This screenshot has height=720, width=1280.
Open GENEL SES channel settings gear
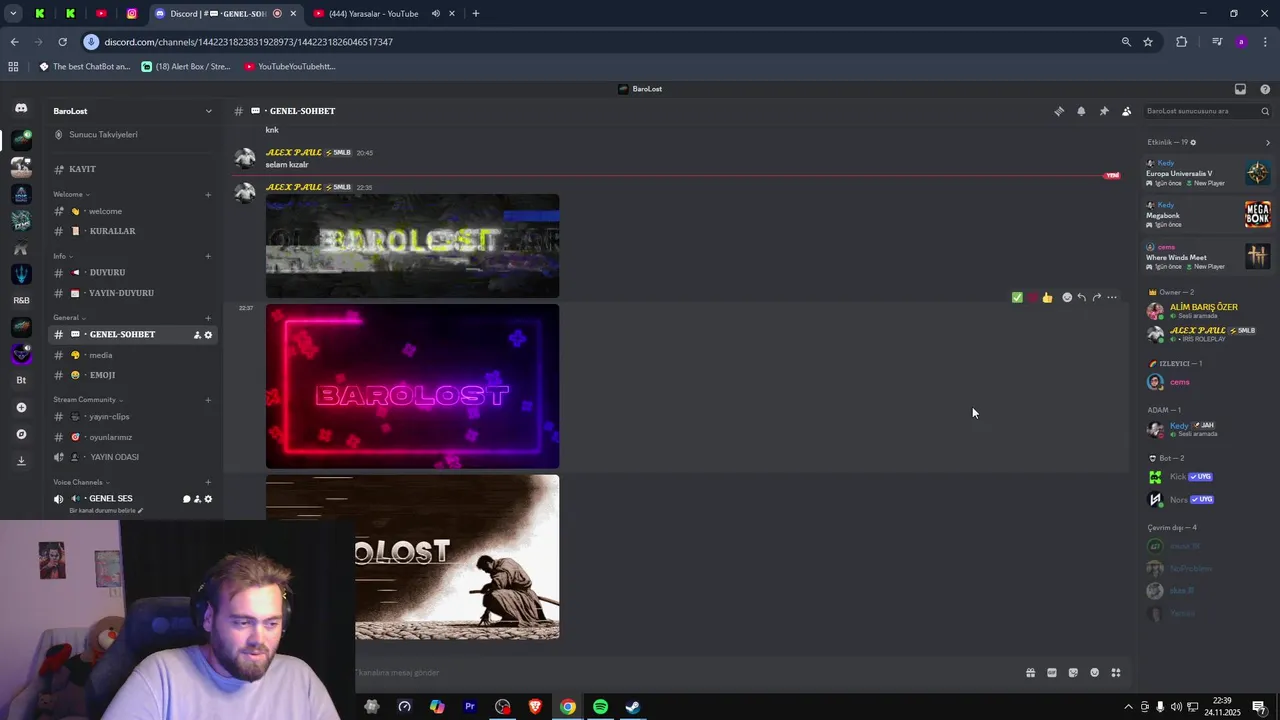tap(208, 499)
